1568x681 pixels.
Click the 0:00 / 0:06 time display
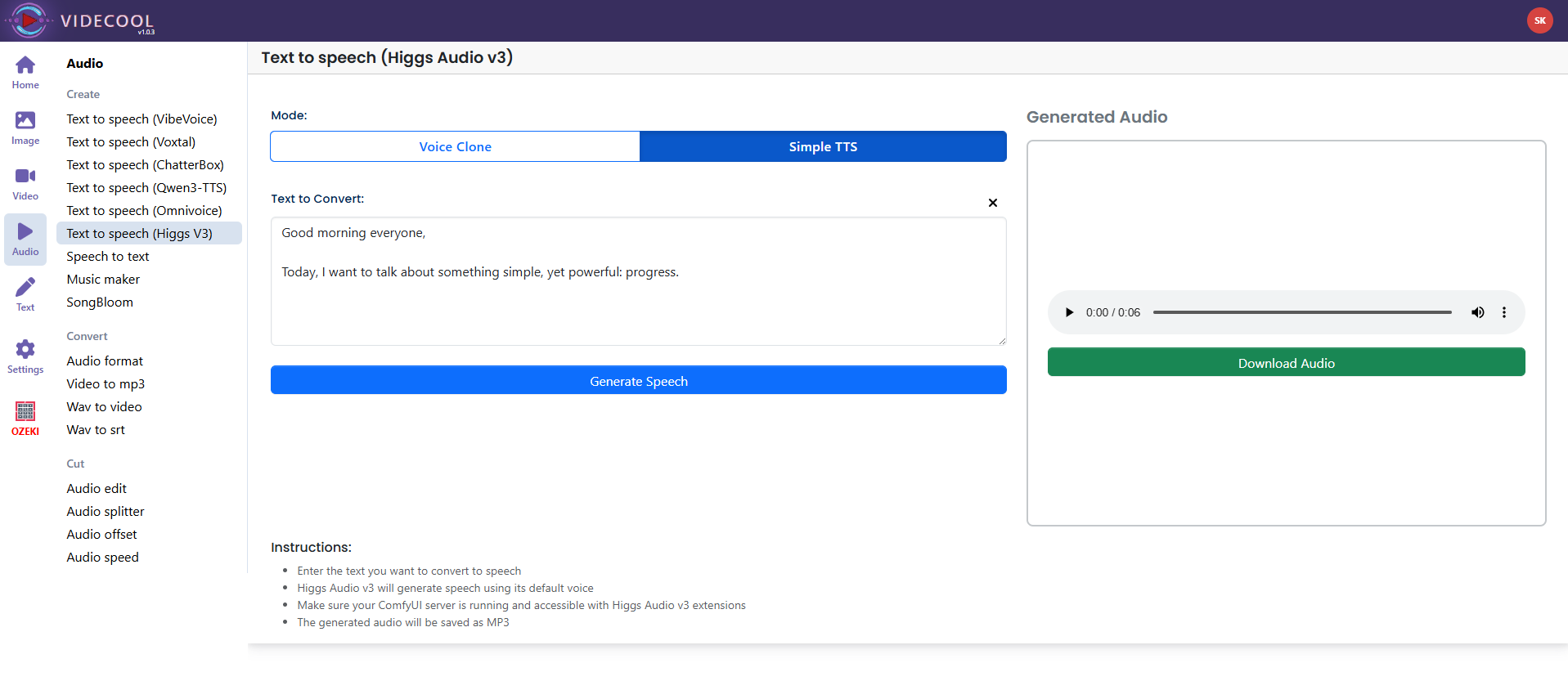click(x=1112, y=312)
